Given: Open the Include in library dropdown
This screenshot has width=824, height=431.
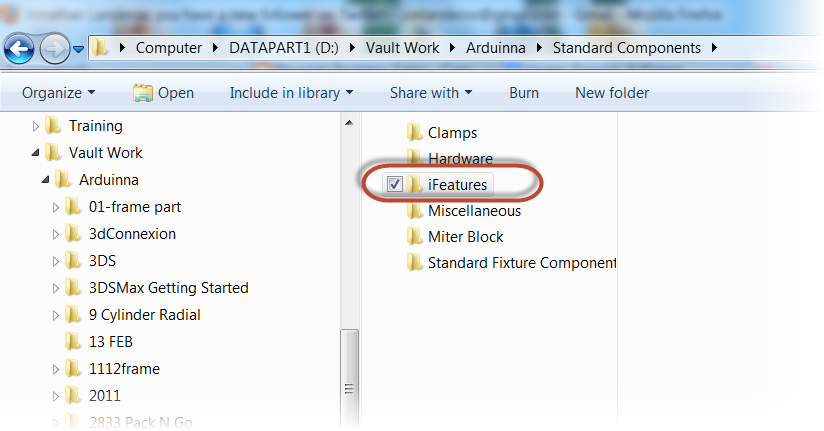Looking at the screenshot, I should tap(291, 93).
